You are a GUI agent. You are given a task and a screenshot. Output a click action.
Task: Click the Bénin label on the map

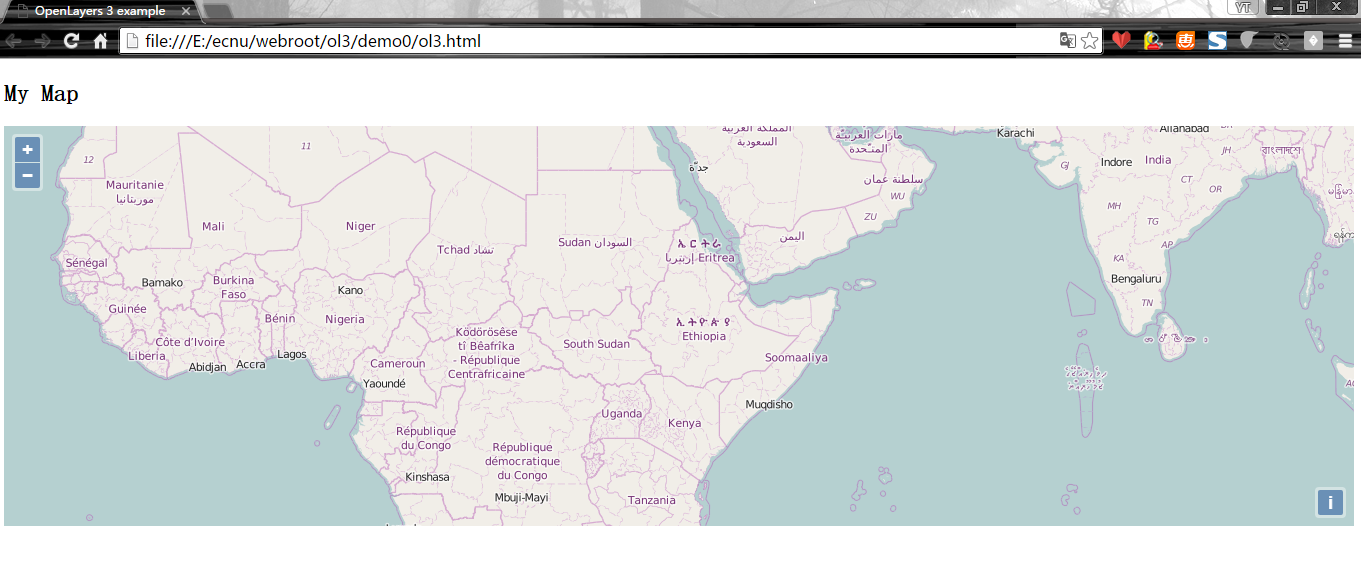click(x=280, y=318)
